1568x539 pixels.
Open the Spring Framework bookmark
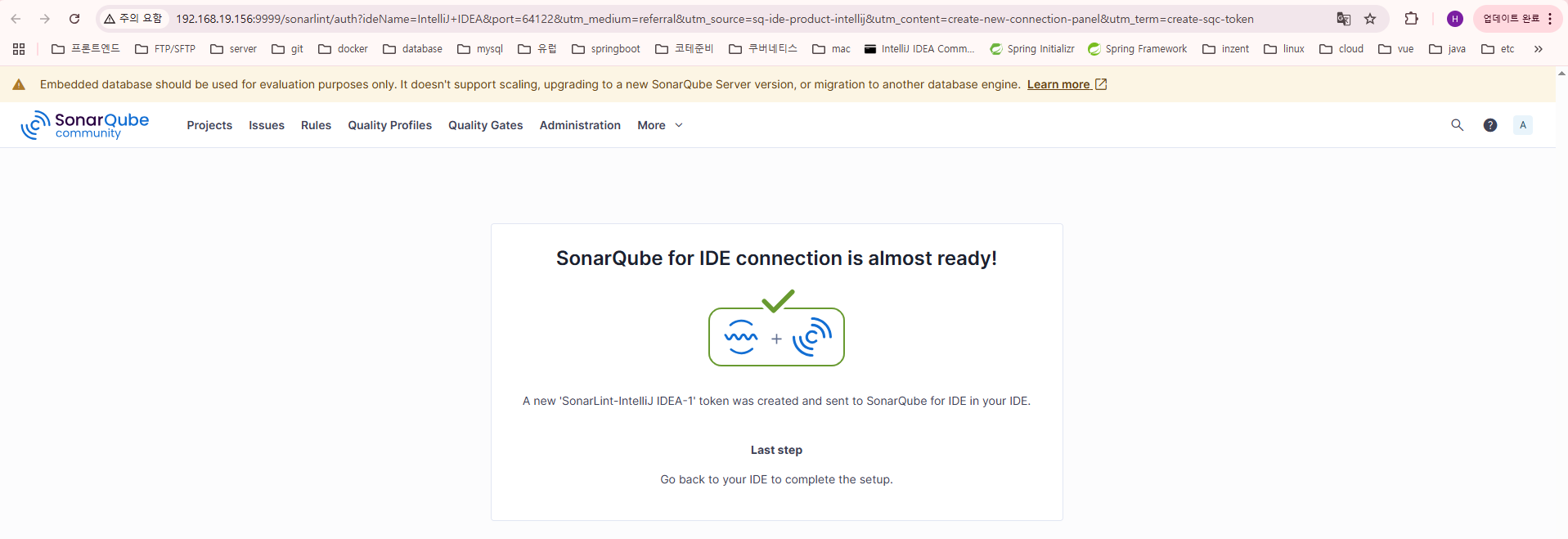(1138, 49)
